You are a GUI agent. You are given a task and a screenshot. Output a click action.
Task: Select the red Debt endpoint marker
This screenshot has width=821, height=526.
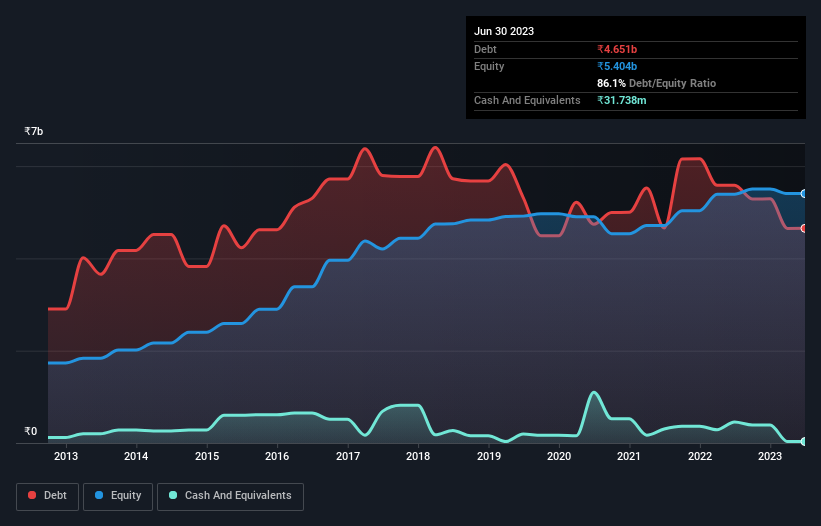coord(804,229)
